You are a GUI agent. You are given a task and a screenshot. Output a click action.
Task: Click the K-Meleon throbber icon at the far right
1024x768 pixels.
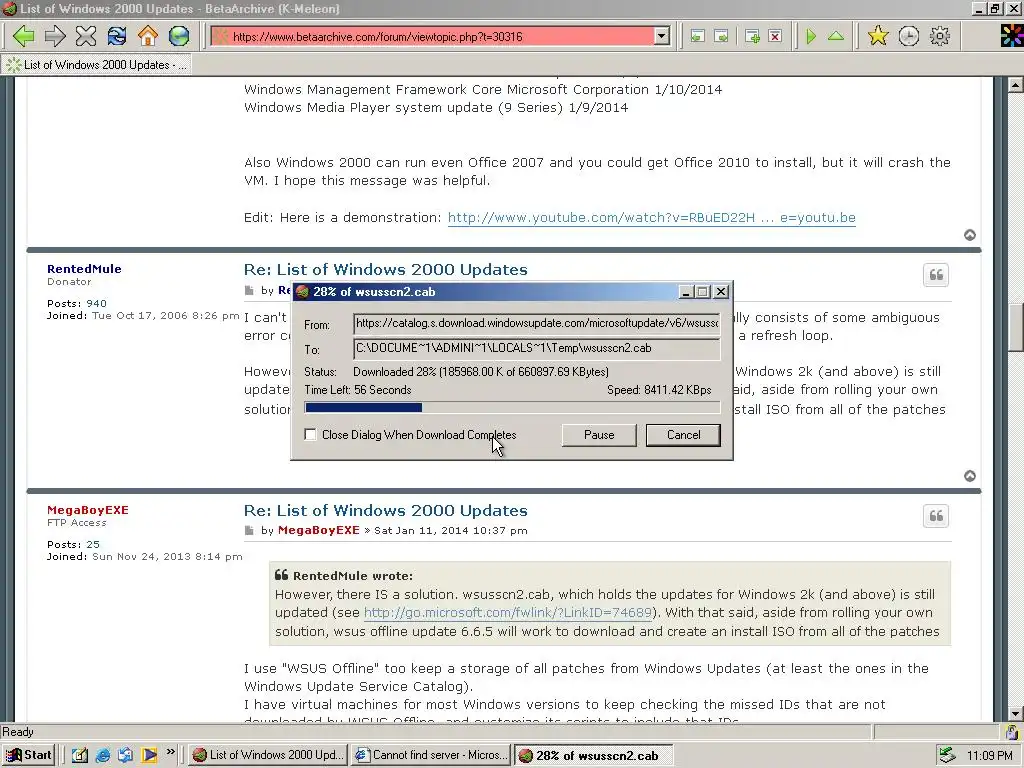[1012, 36]
